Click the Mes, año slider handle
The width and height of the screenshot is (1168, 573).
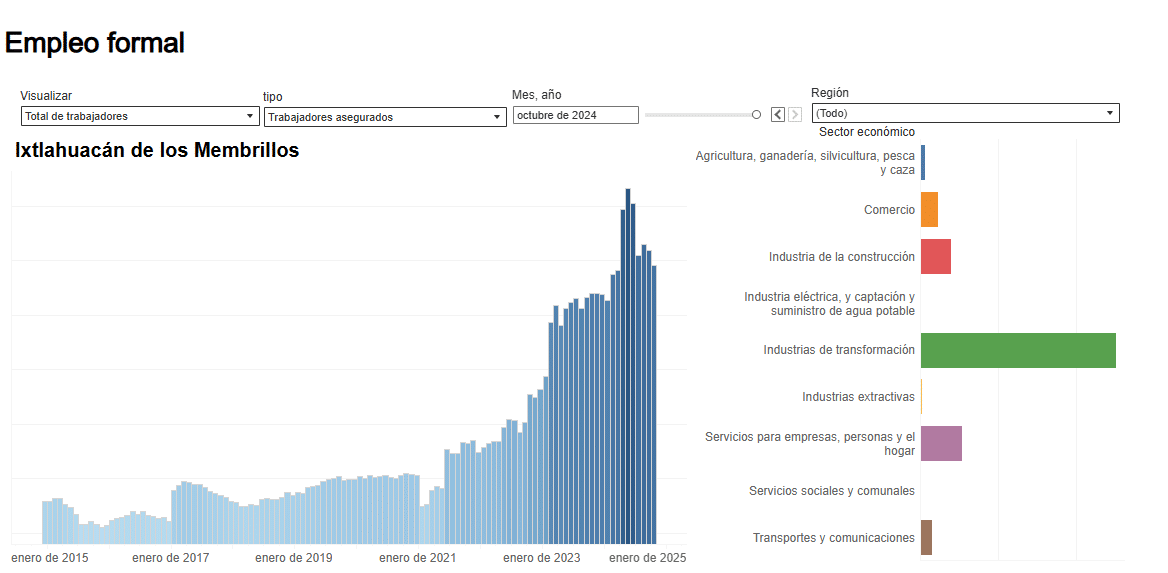click(x=757, y=115)
